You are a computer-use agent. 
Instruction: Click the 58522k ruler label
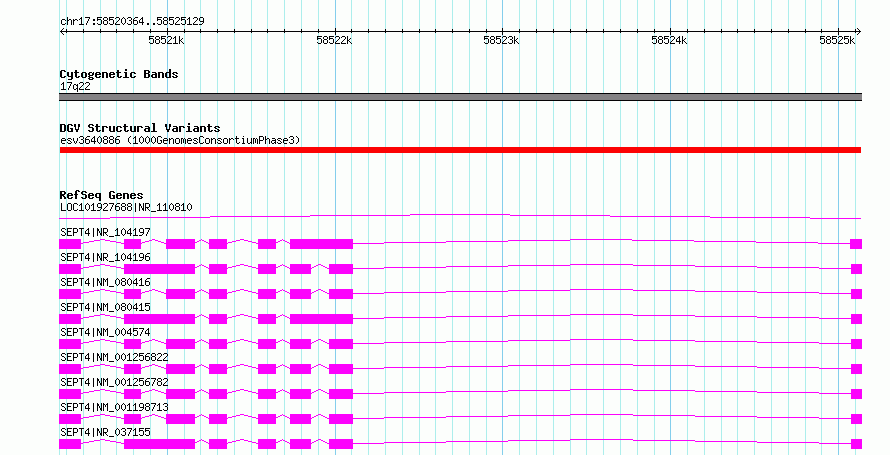(x=334, y=40)
